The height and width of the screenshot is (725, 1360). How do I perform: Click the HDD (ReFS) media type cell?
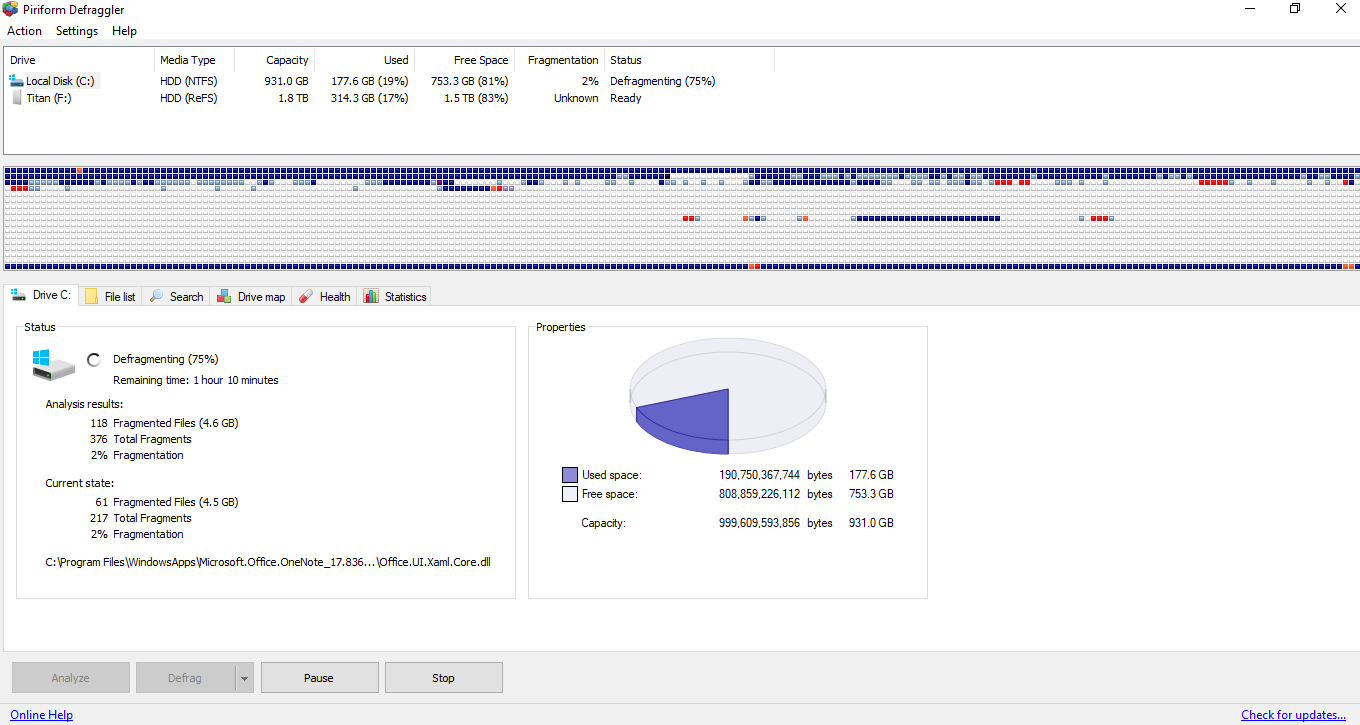[x=189, y=98]
